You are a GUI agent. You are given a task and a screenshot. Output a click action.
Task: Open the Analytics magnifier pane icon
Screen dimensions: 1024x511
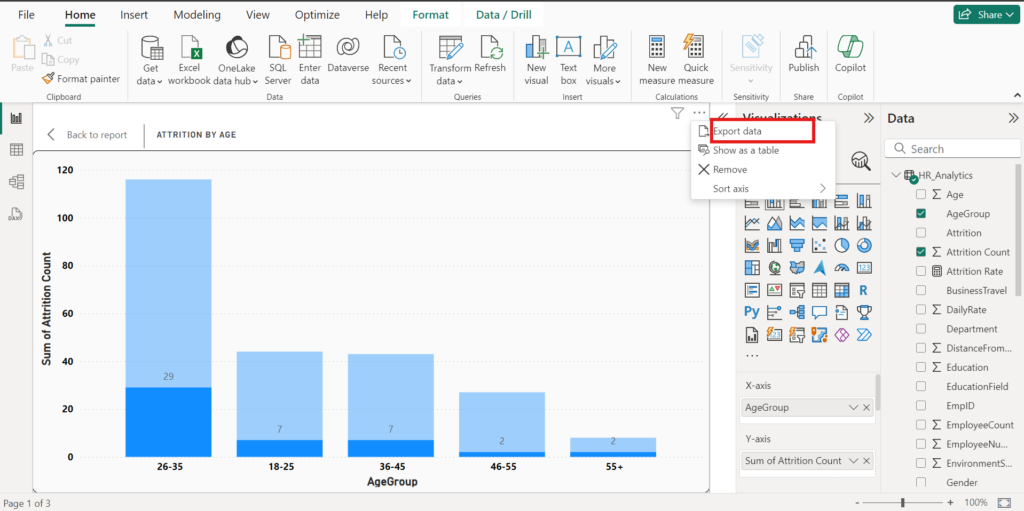(861, 161)
